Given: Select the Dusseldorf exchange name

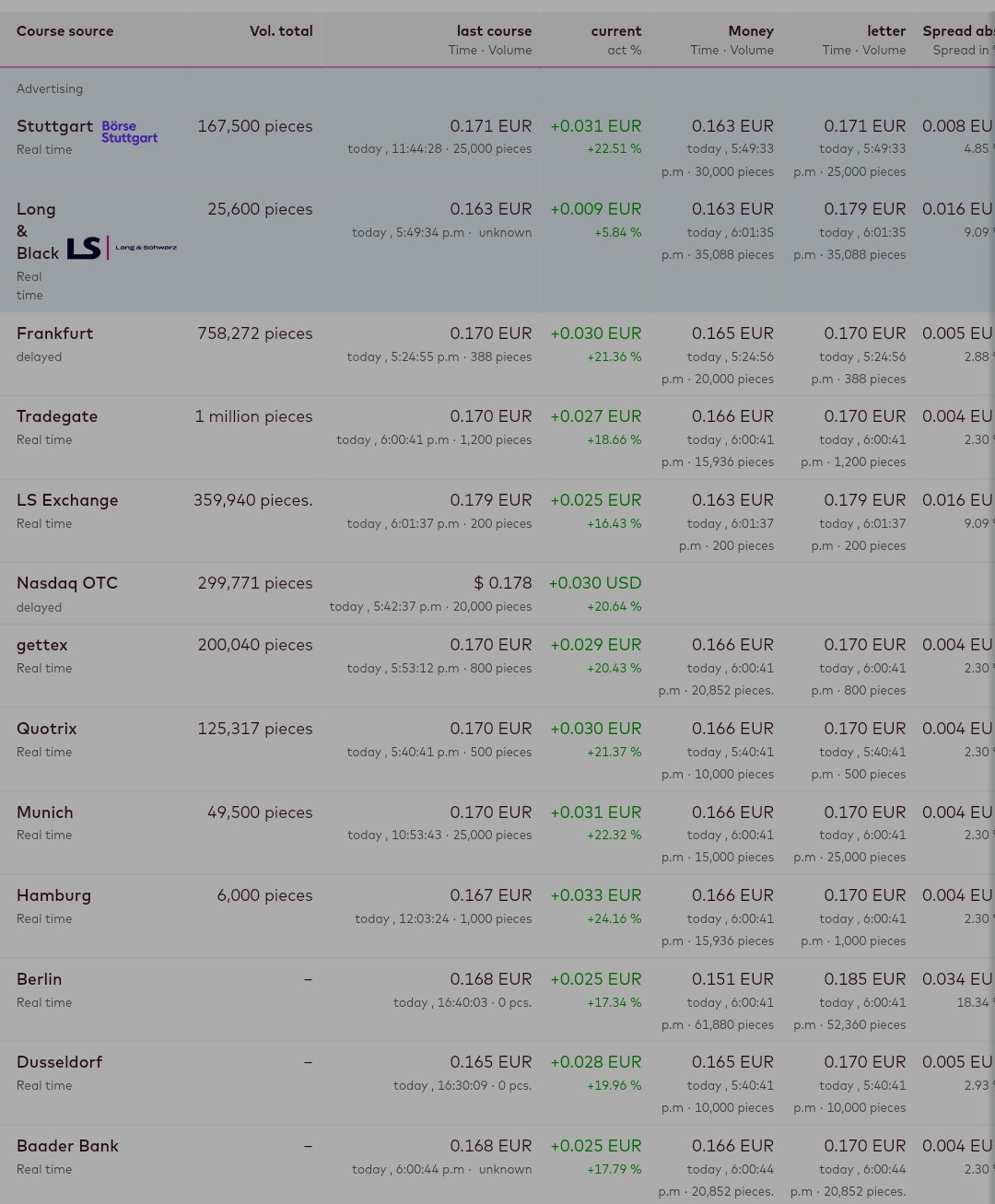Looking at the screenshot, I should 60,1062.
